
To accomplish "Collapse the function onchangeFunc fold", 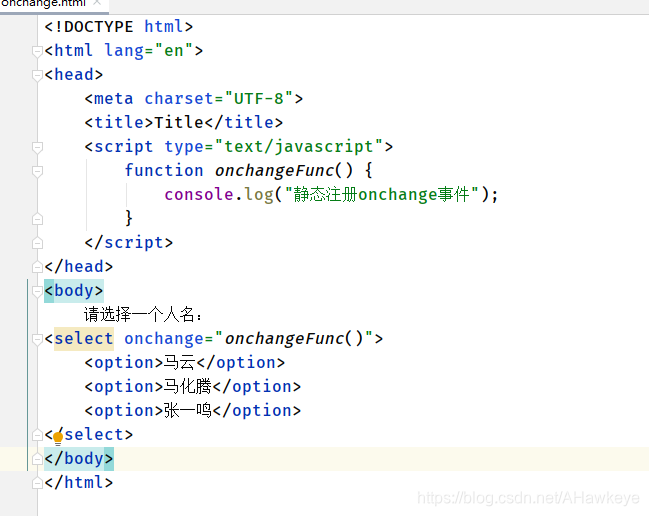I will 37,171.
